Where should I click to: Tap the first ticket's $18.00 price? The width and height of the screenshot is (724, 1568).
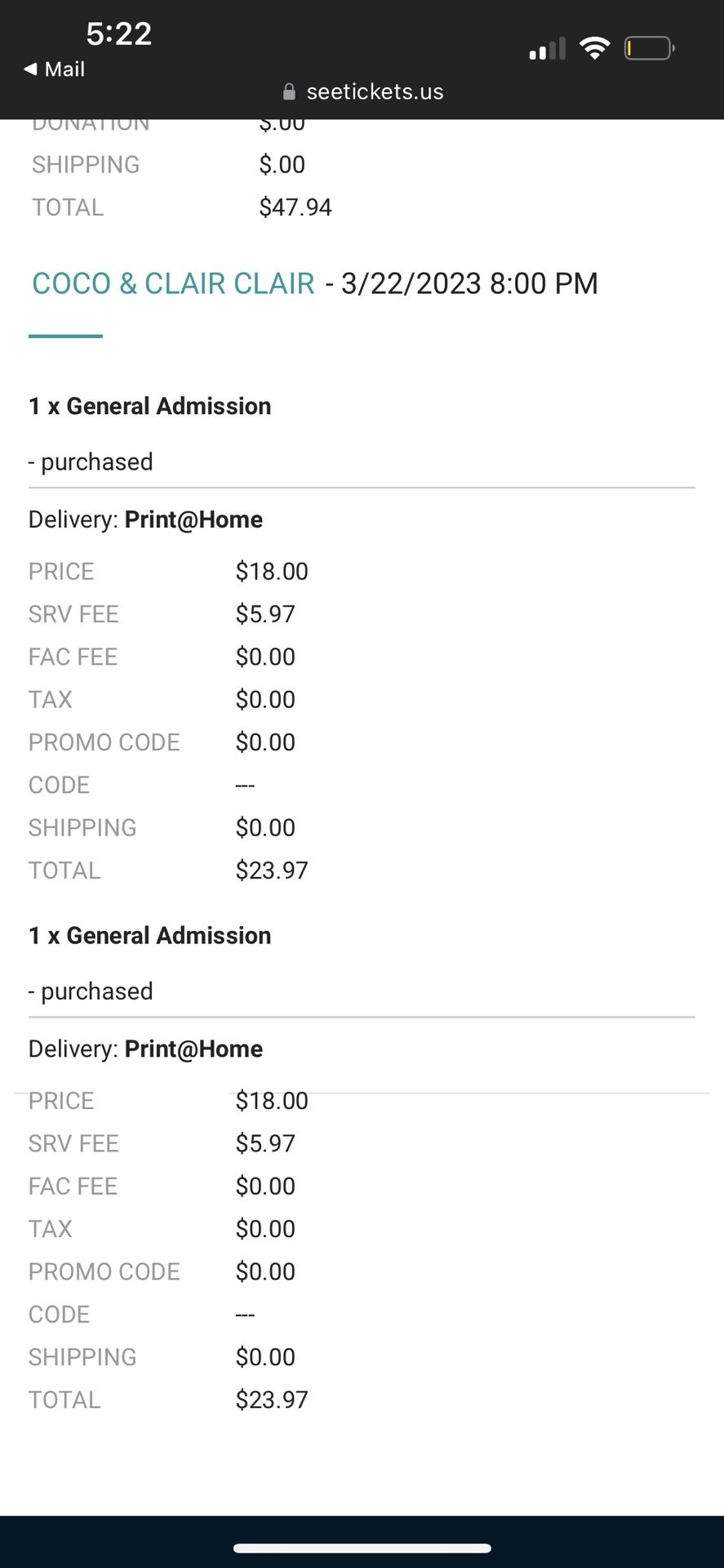[272, 572]
